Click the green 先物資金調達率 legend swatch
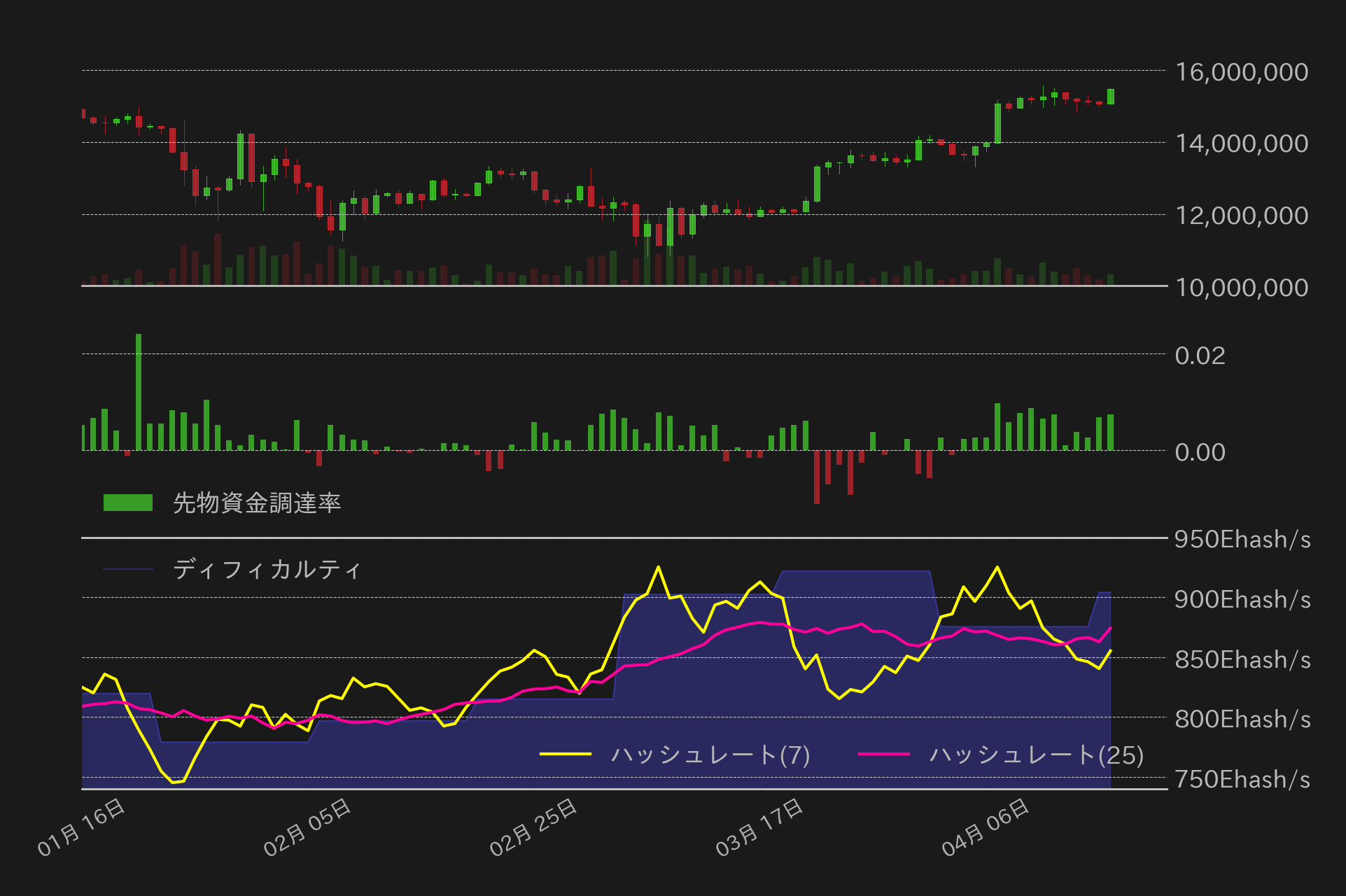 click(x=127, y=503)
